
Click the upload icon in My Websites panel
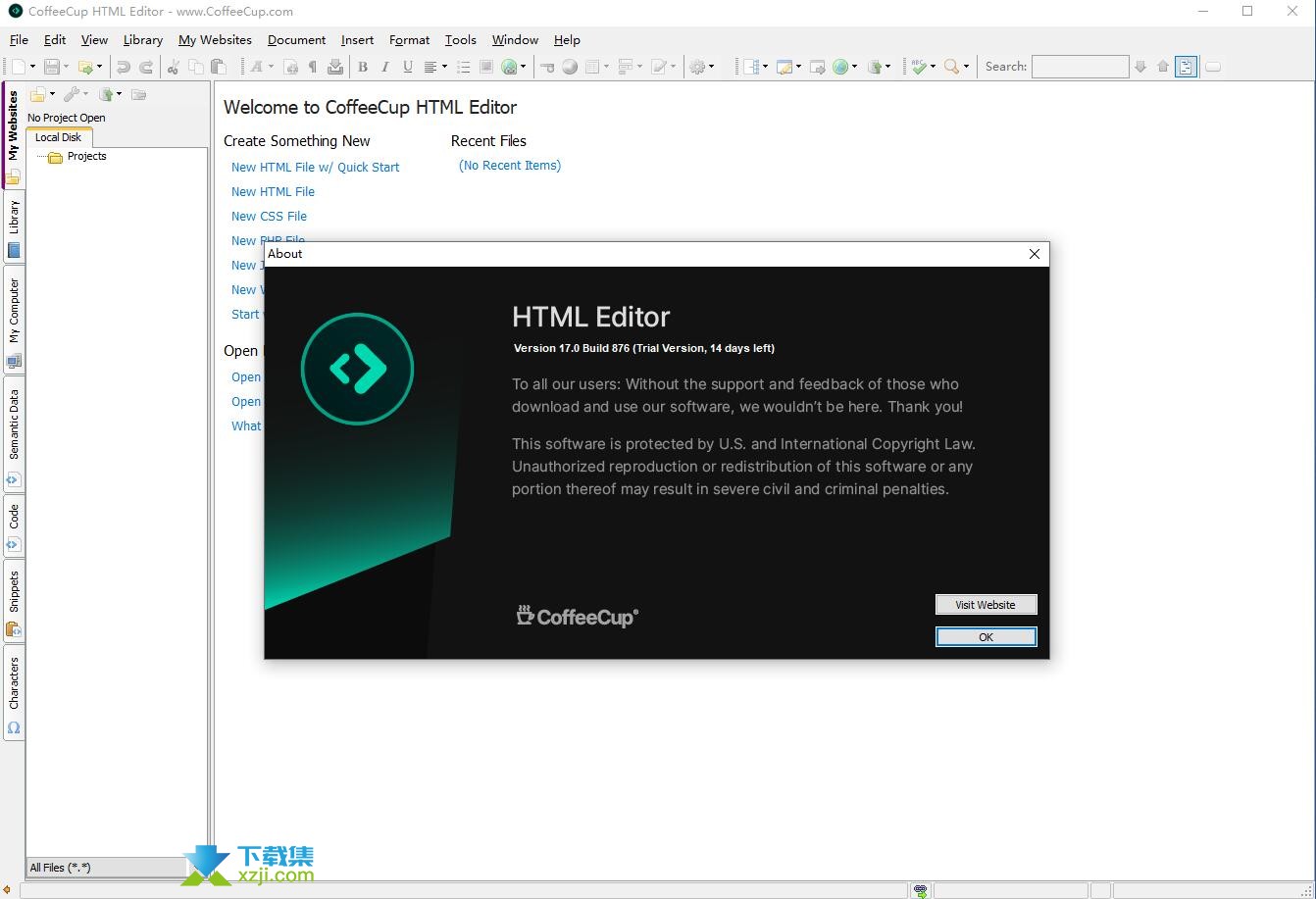pos(105,95)
